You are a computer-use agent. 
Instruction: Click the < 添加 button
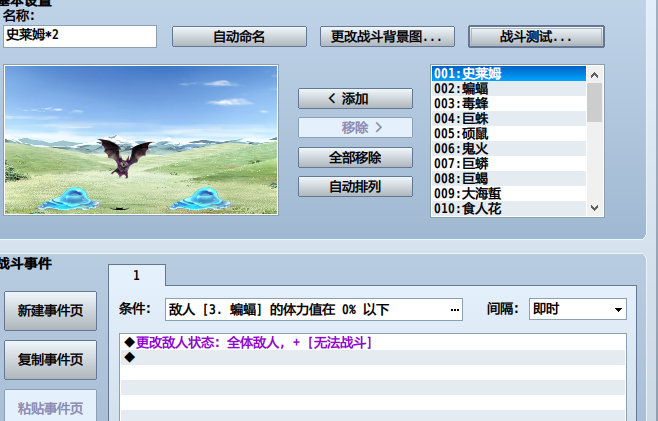coord(355,99)
